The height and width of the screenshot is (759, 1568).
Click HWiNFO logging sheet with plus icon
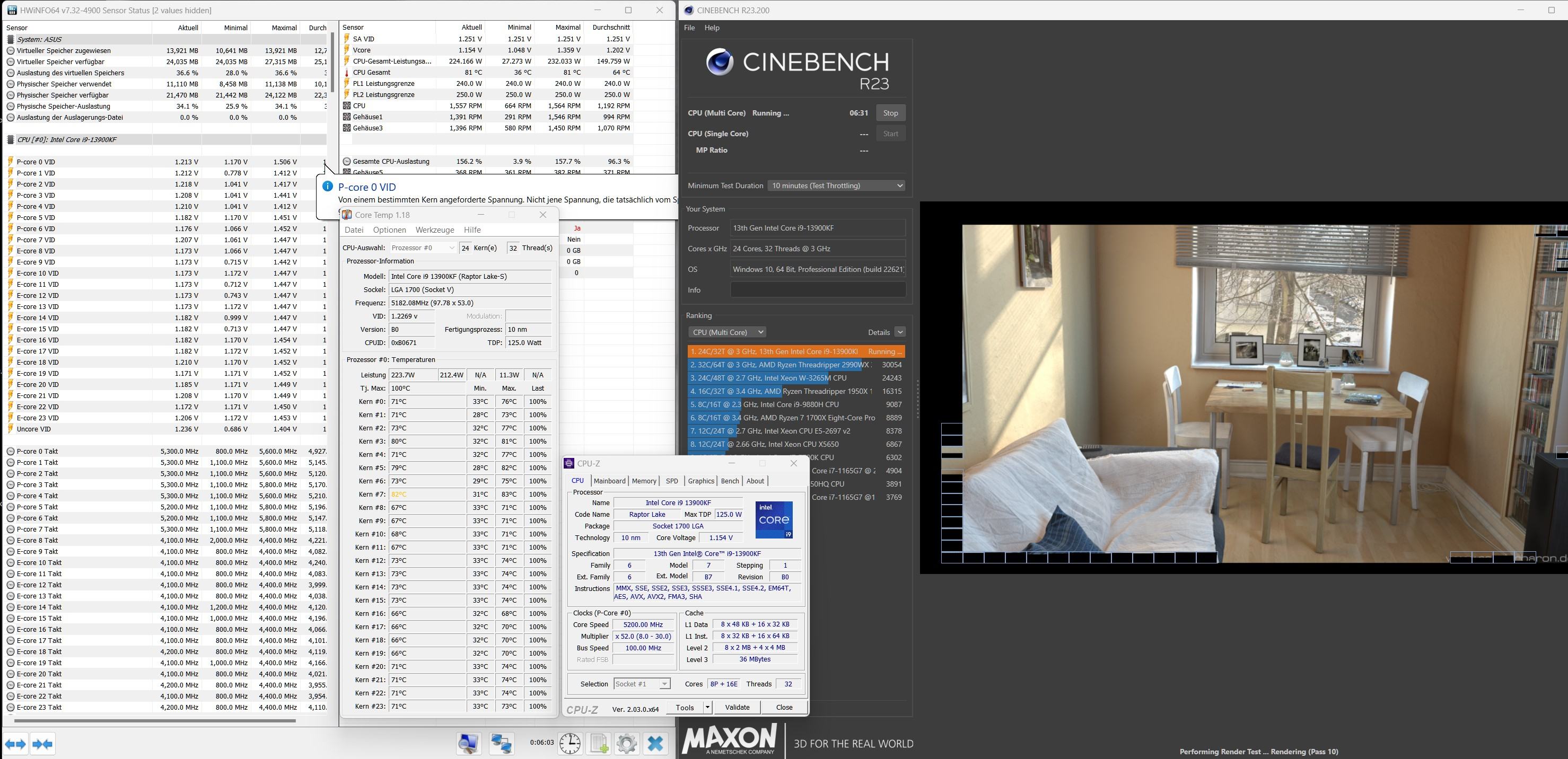[x=599, y=744]
